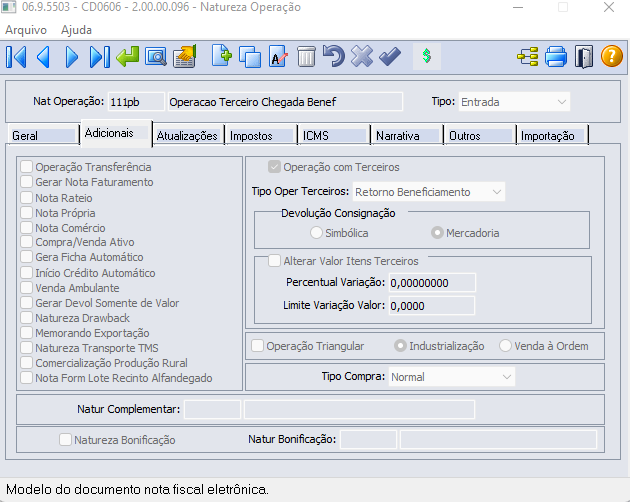Print using the printer icon
This screenshot has width=630, height=502.
[x=556, y=57]
